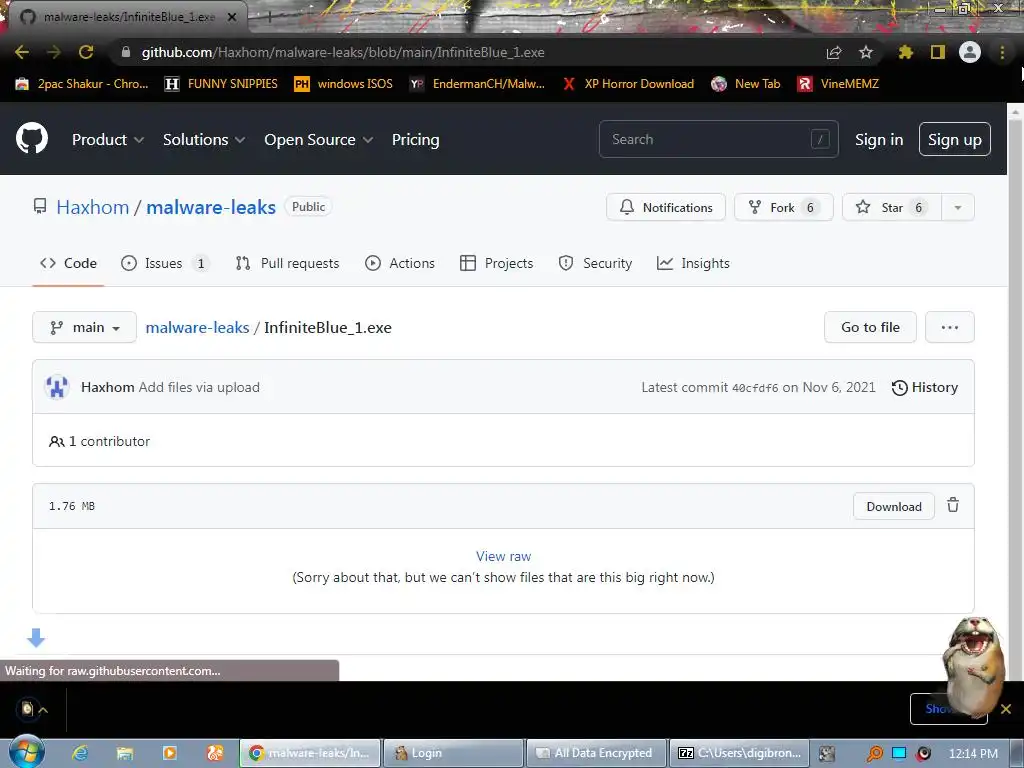Open View raw link
The height and width of the screenshot is (768, 1024).
click(x=504, y=556)
